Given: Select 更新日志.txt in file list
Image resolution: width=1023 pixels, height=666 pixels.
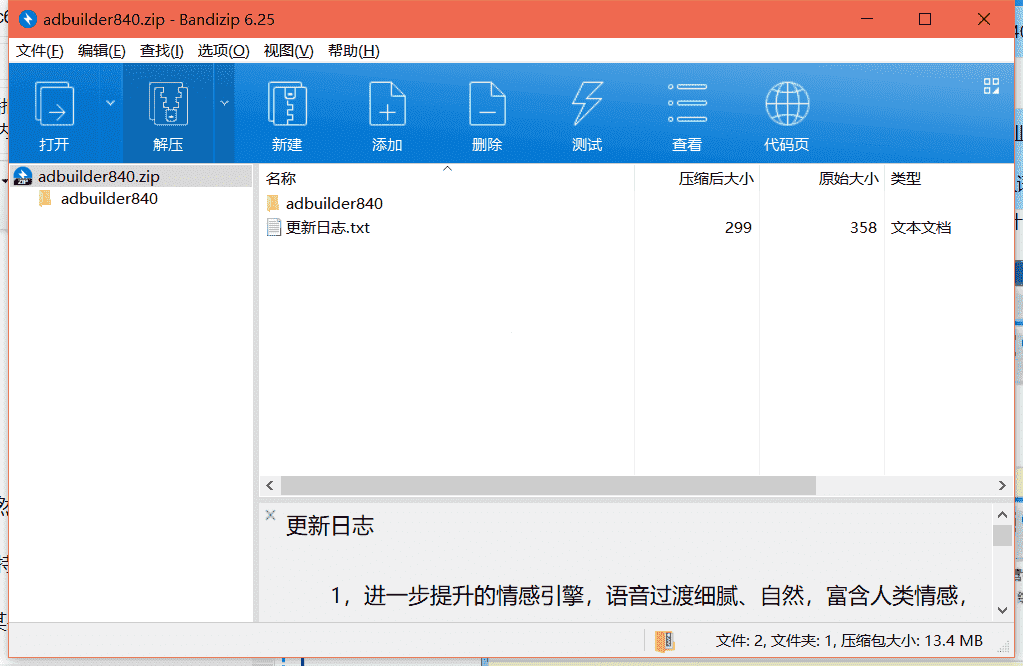Looking at the screenshot, I should (328, 228).
